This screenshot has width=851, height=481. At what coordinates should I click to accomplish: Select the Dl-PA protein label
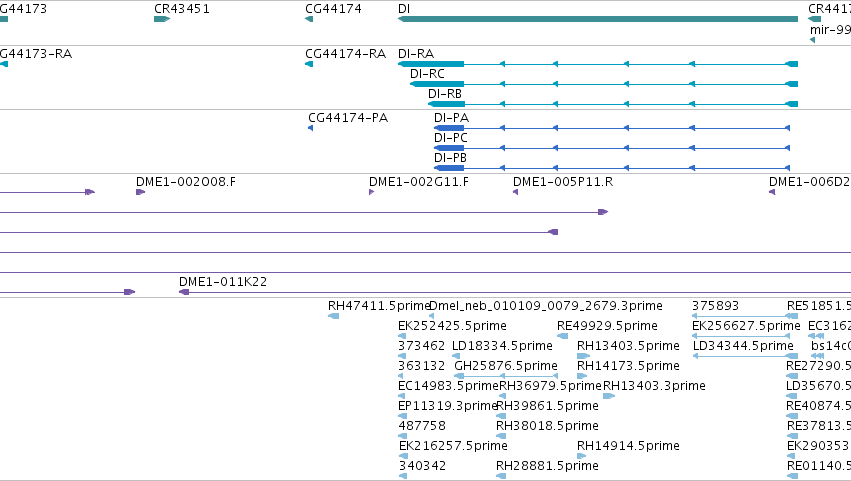coord(452,118)
